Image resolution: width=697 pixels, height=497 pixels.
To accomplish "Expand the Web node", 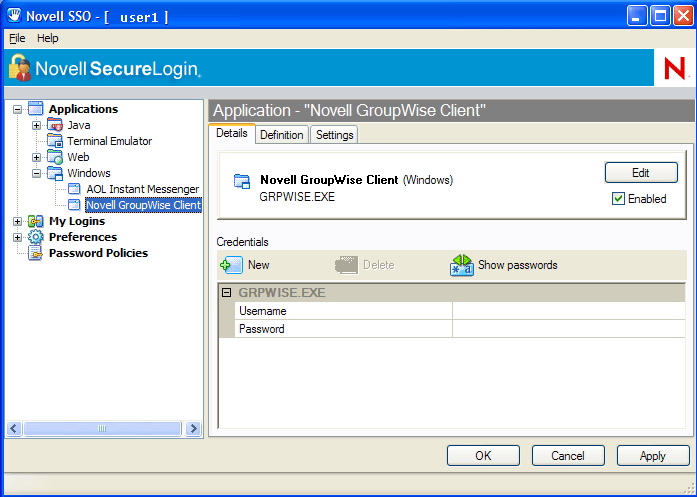I will (x=36, y=157).
